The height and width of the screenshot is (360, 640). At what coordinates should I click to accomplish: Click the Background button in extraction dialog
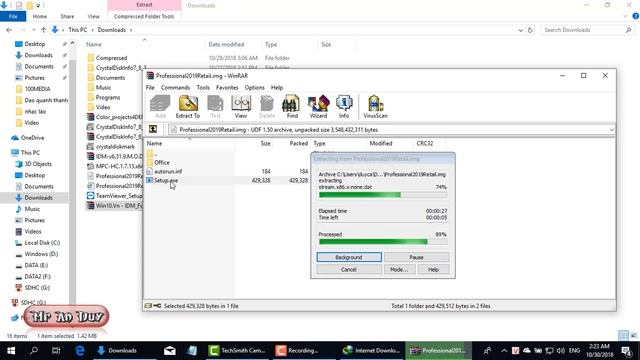[349, 257]
